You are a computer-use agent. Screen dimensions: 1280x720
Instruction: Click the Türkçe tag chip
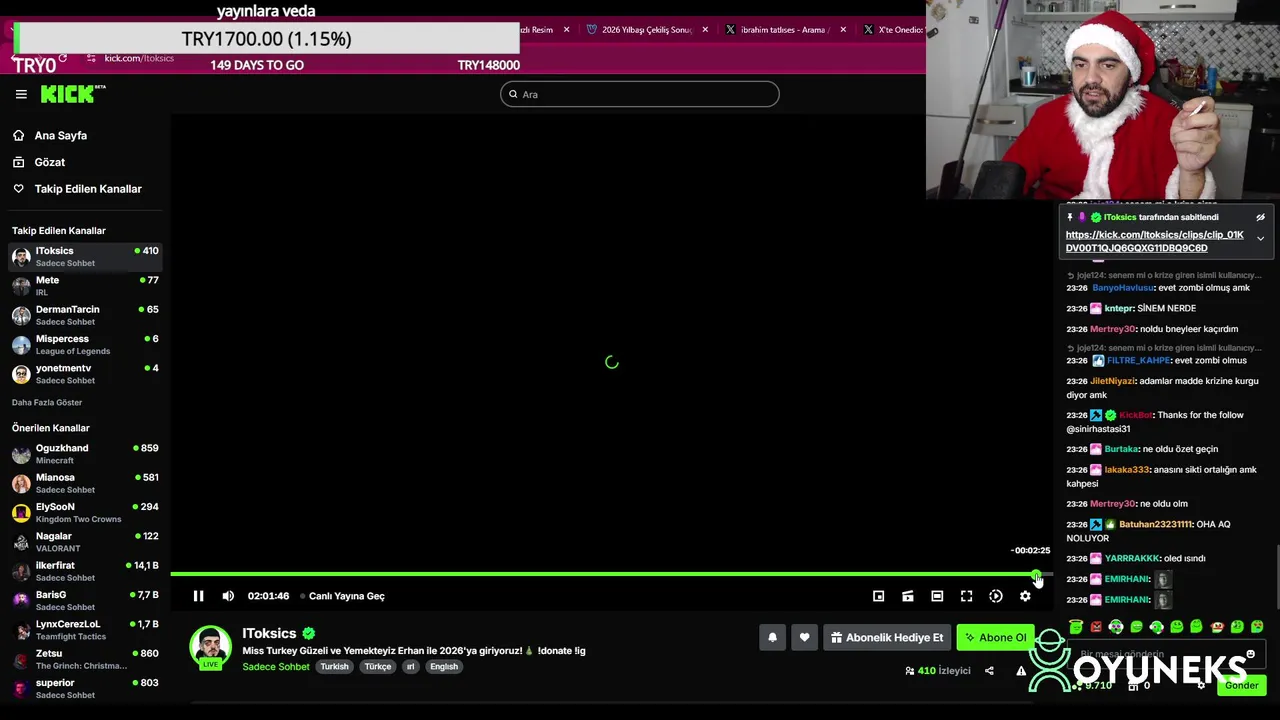pyautogui.click(x=378, y=667)
